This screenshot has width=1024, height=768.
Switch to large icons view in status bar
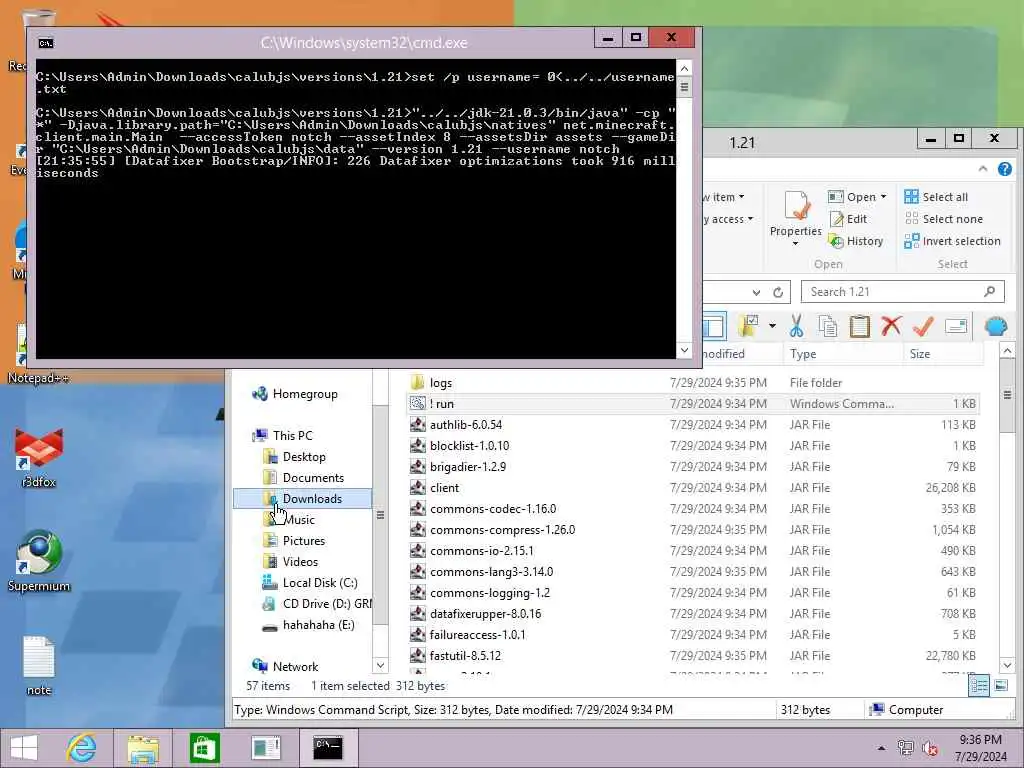click(1000, 685)
